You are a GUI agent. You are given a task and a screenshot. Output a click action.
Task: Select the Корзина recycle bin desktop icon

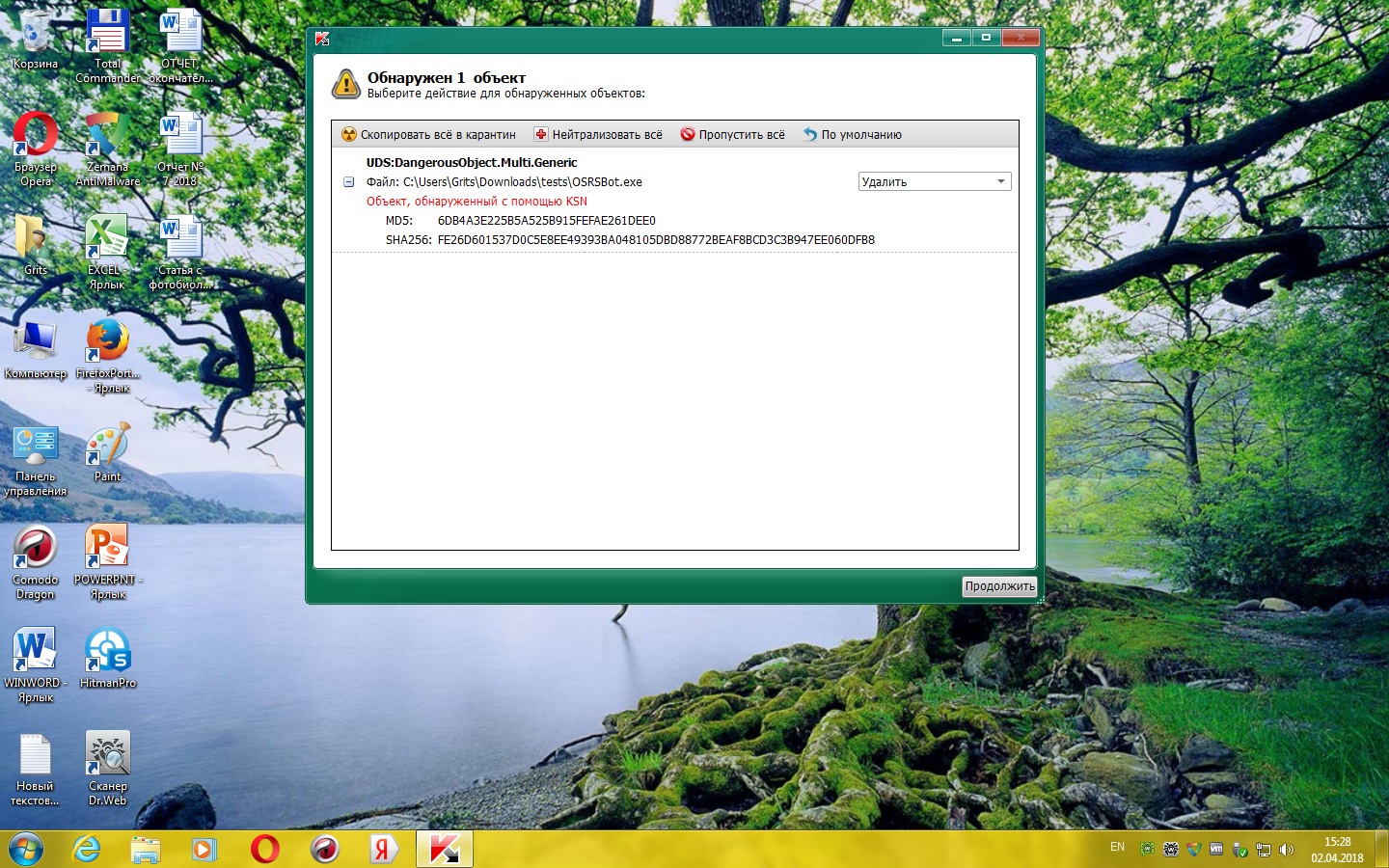pos(36,41)
